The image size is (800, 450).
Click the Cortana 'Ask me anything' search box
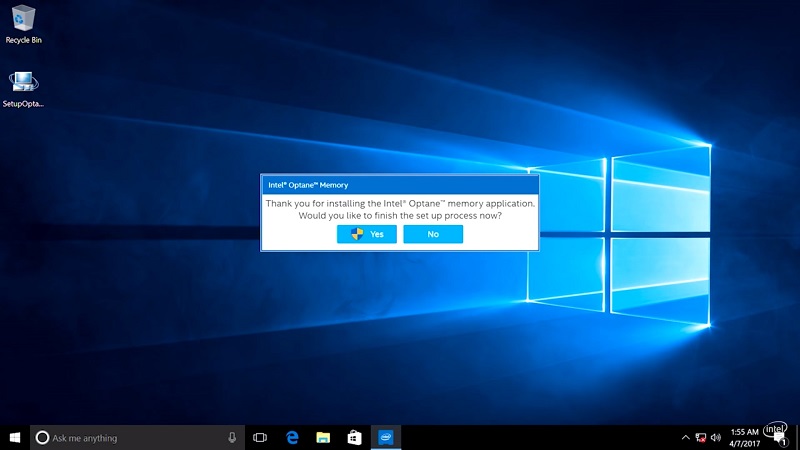130,438
